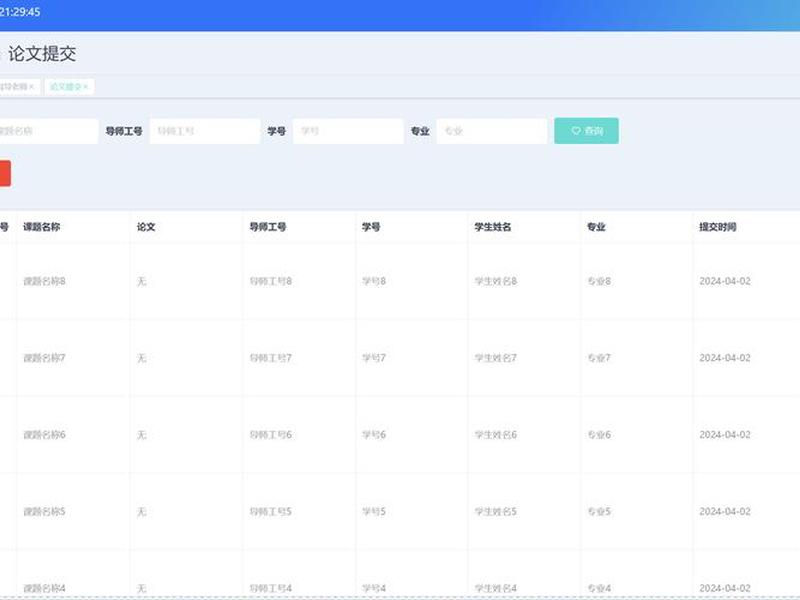Image resolution: width=800 pixels, height=600 pixels.
Task: Click the 专业 column header
Action: tap(596, 227)
